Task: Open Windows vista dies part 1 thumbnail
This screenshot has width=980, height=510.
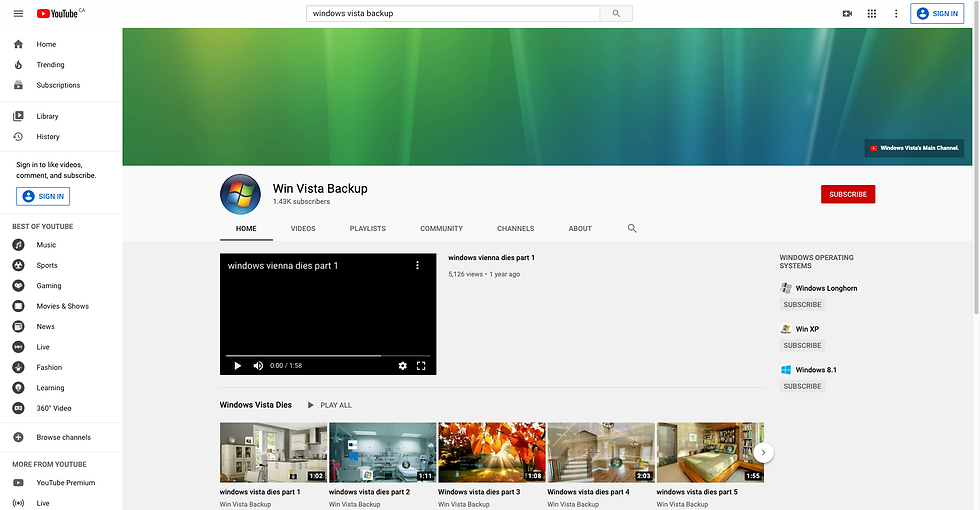Action: [273, 452]
